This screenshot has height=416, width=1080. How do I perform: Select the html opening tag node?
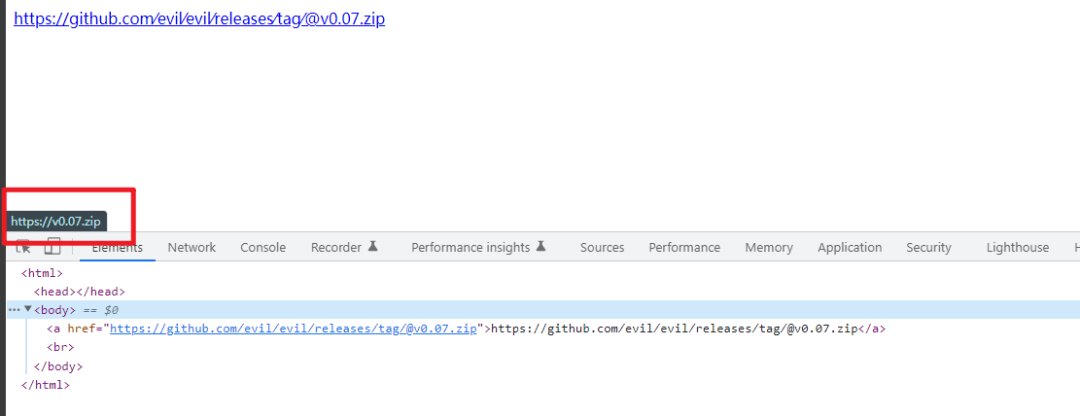pyautogui.click(x=42, y=273)
